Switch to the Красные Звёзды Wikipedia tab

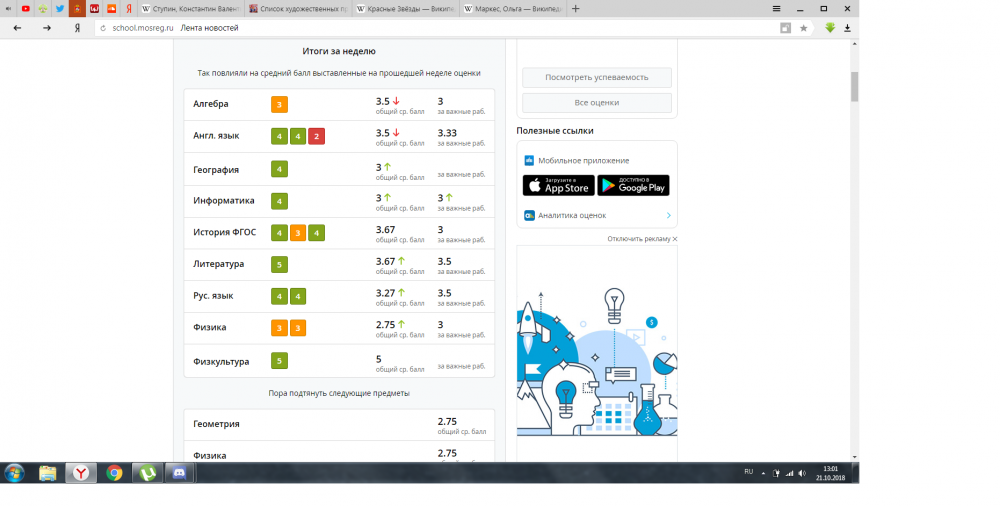406,9
